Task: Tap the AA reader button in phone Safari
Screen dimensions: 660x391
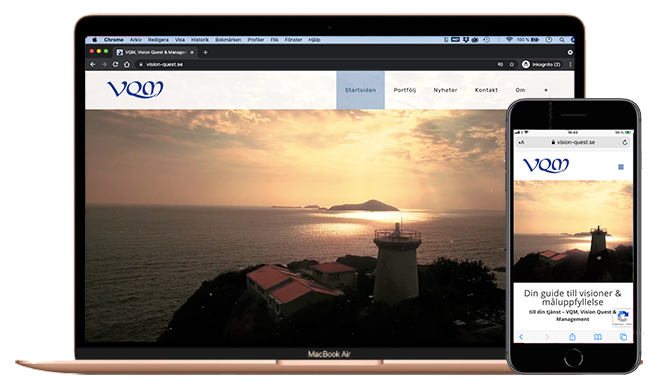Action: point(522,142)
